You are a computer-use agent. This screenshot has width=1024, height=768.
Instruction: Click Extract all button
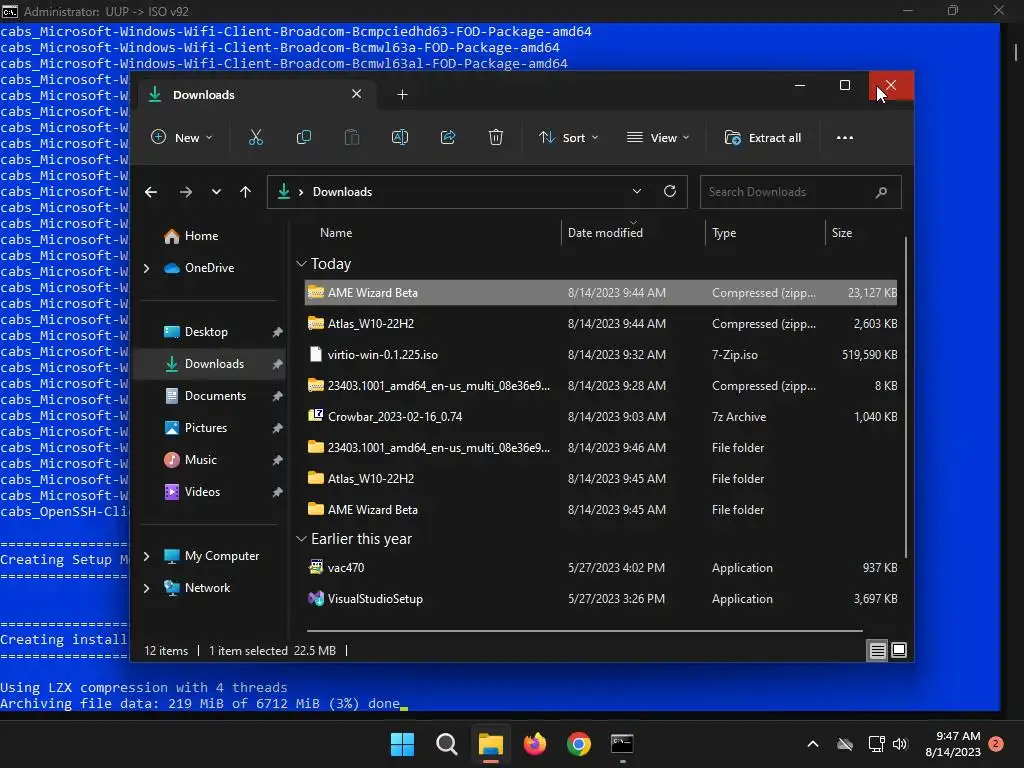coord(763,138)
